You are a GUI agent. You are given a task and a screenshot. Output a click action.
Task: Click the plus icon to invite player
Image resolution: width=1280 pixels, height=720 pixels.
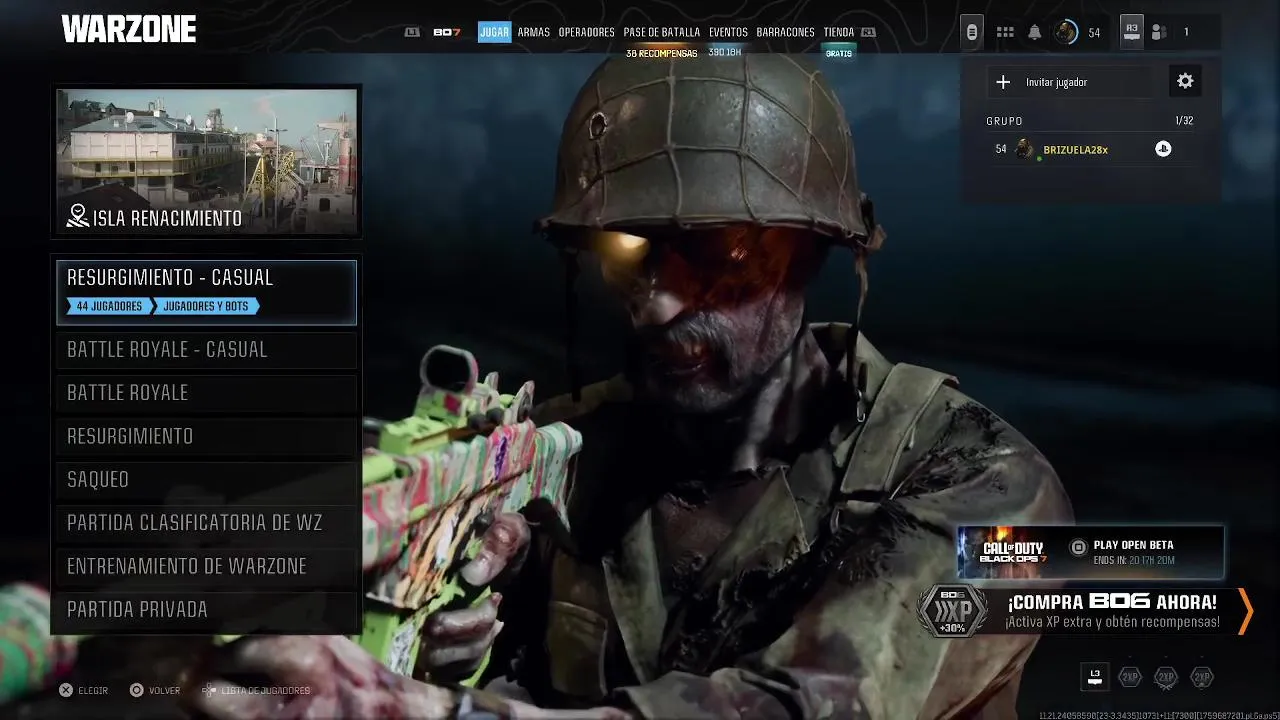point(1003,82)
